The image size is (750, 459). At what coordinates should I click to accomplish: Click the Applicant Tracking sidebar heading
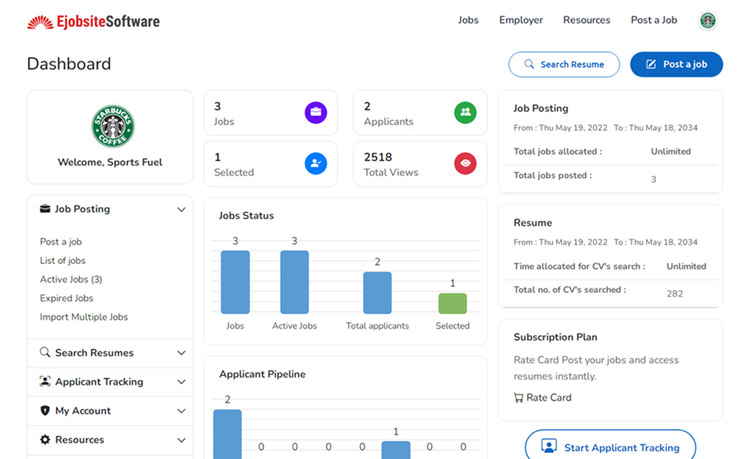[99, 382]
